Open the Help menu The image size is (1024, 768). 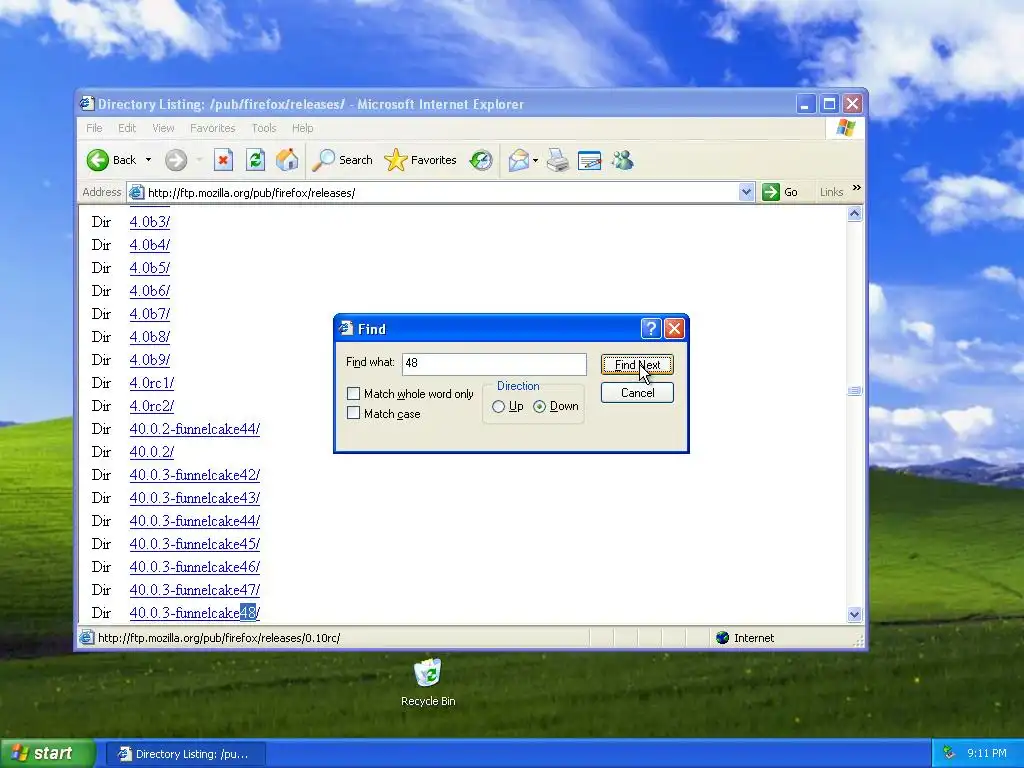pos(302,128)
